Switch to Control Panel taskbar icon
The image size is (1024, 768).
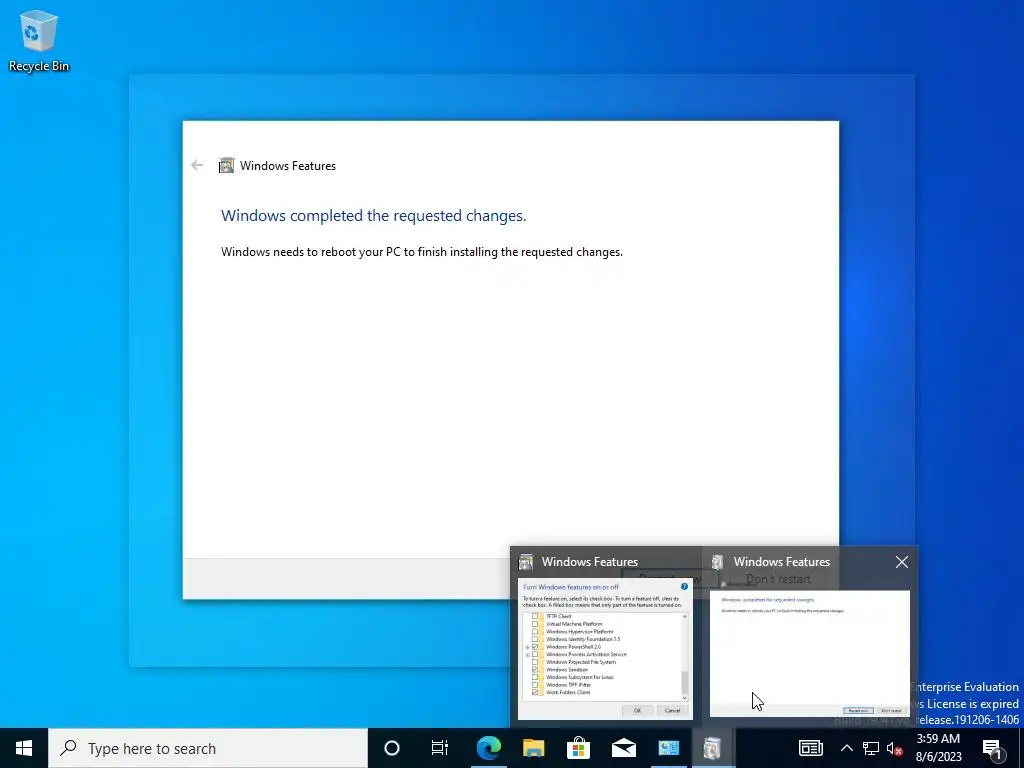tap(669, 748)
